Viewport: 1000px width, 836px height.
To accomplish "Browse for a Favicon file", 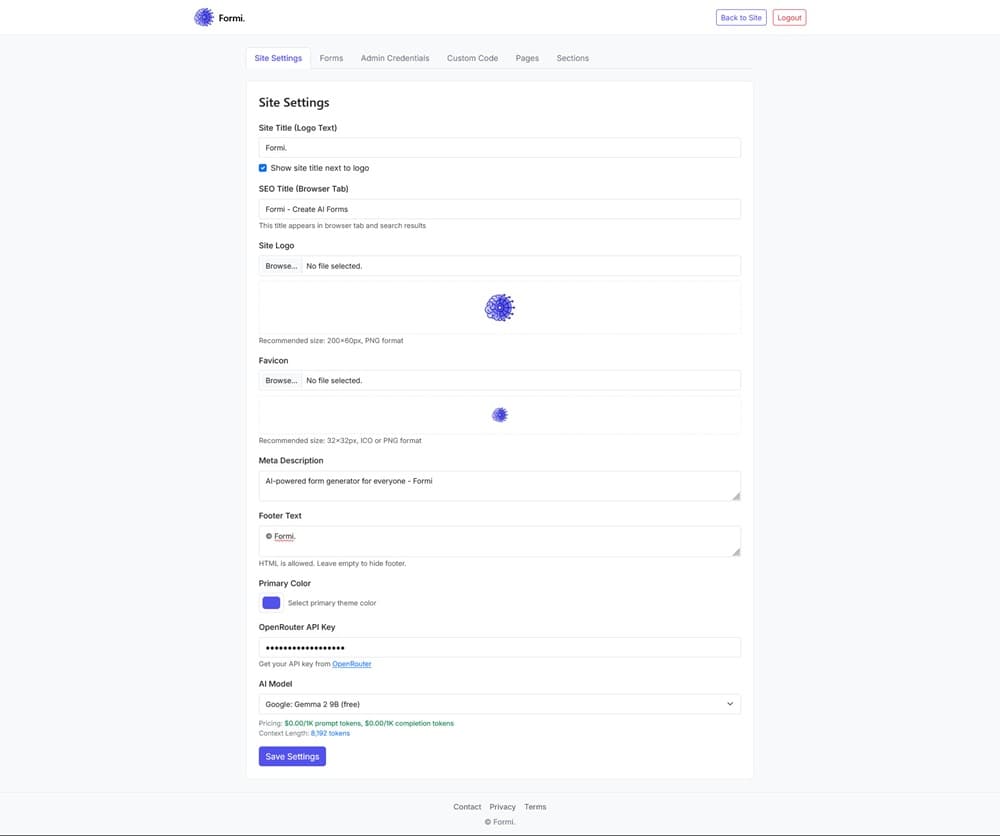I will (x=280, y=381).
